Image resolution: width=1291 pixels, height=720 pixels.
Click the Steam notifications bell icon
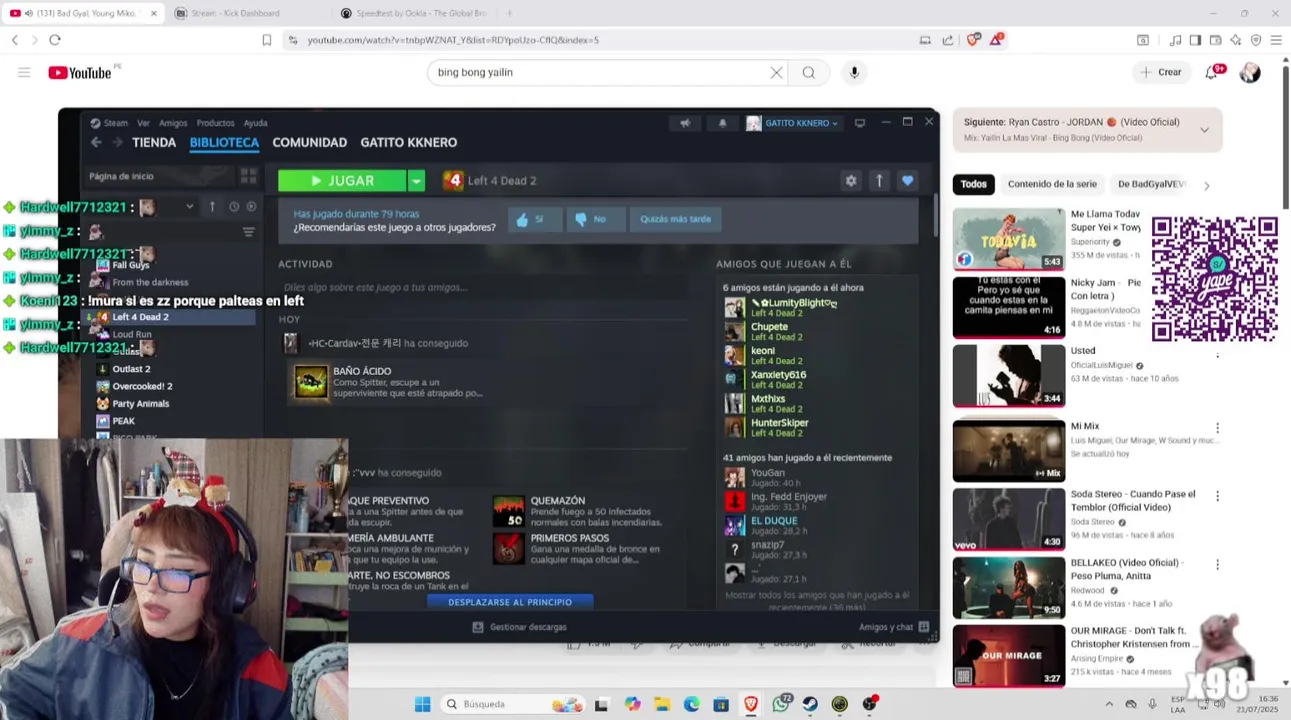pos(722,123)
